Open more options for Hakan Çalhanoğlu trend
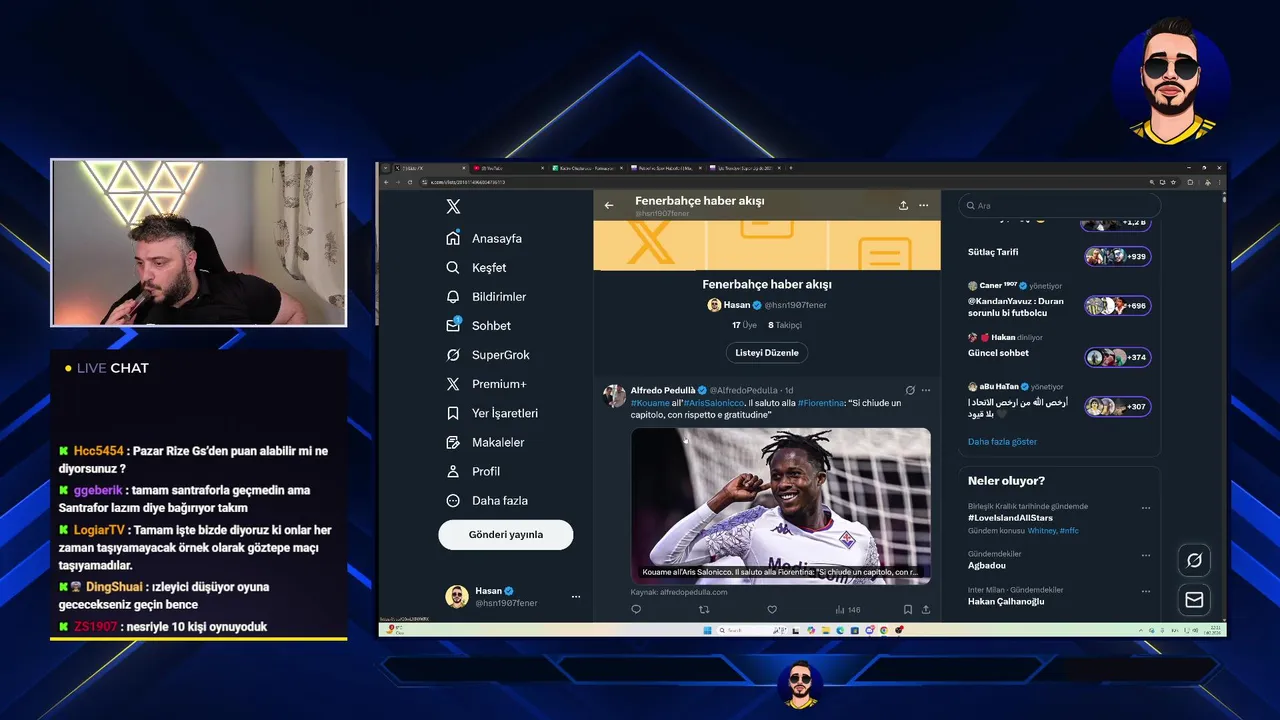This screenshot has width=1280, height=720. (1146, 590)
